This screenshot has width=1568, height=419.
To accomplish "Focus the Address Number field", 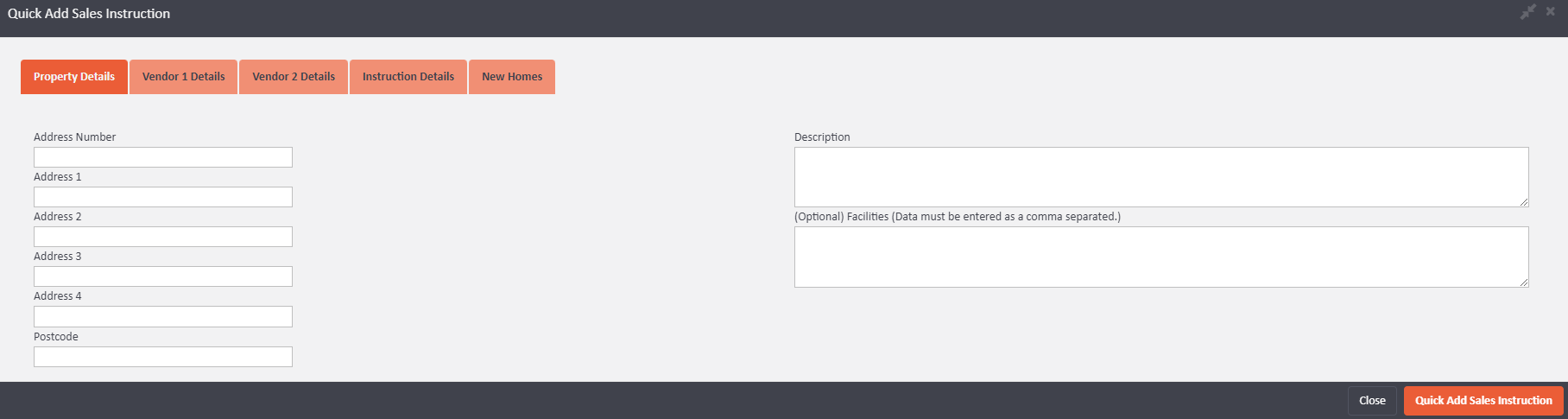I will coord(163,157).
